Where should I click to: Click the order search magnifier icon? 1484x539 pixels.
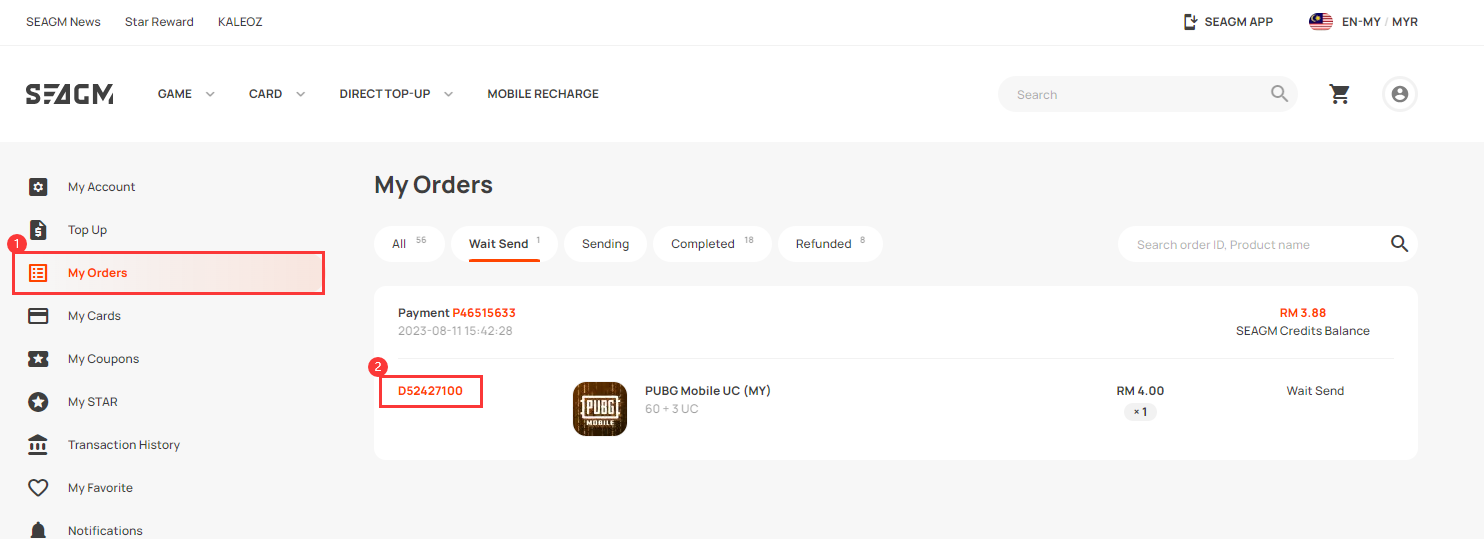coord(1399,244)
